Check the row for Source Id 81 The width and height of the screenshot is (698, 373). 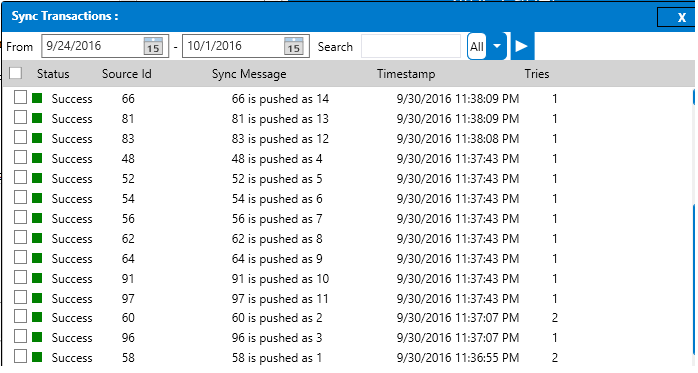pyautogui.click(x=20, y=117)
